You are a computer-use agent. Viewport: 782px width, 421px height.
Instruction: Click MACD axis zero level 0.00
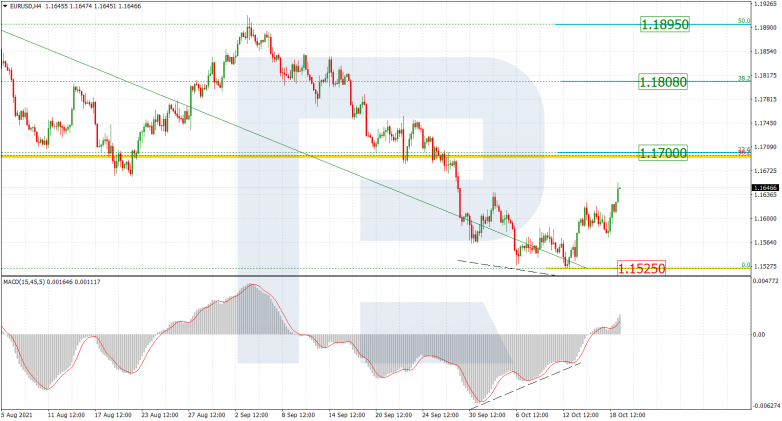[759, 334]
